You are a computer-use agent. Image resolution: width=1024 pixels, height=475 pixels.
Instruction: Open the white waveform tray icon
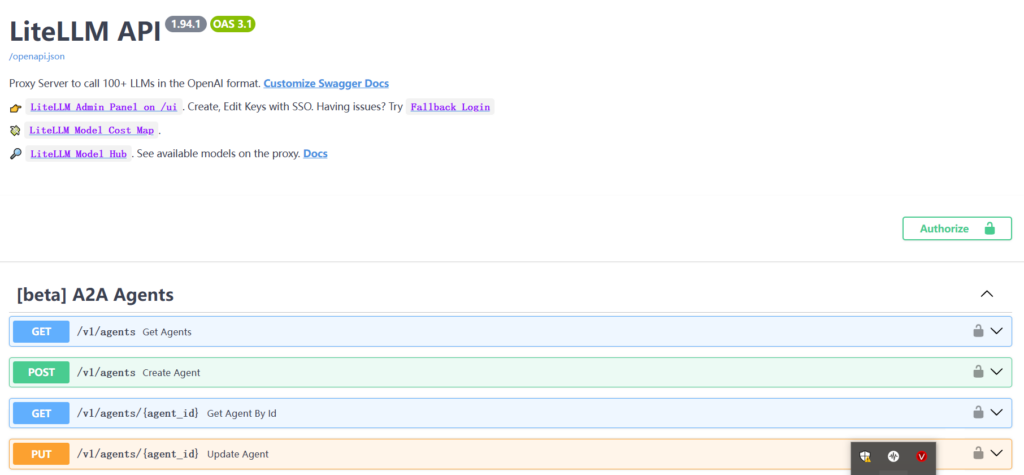(x=893, y=456)
